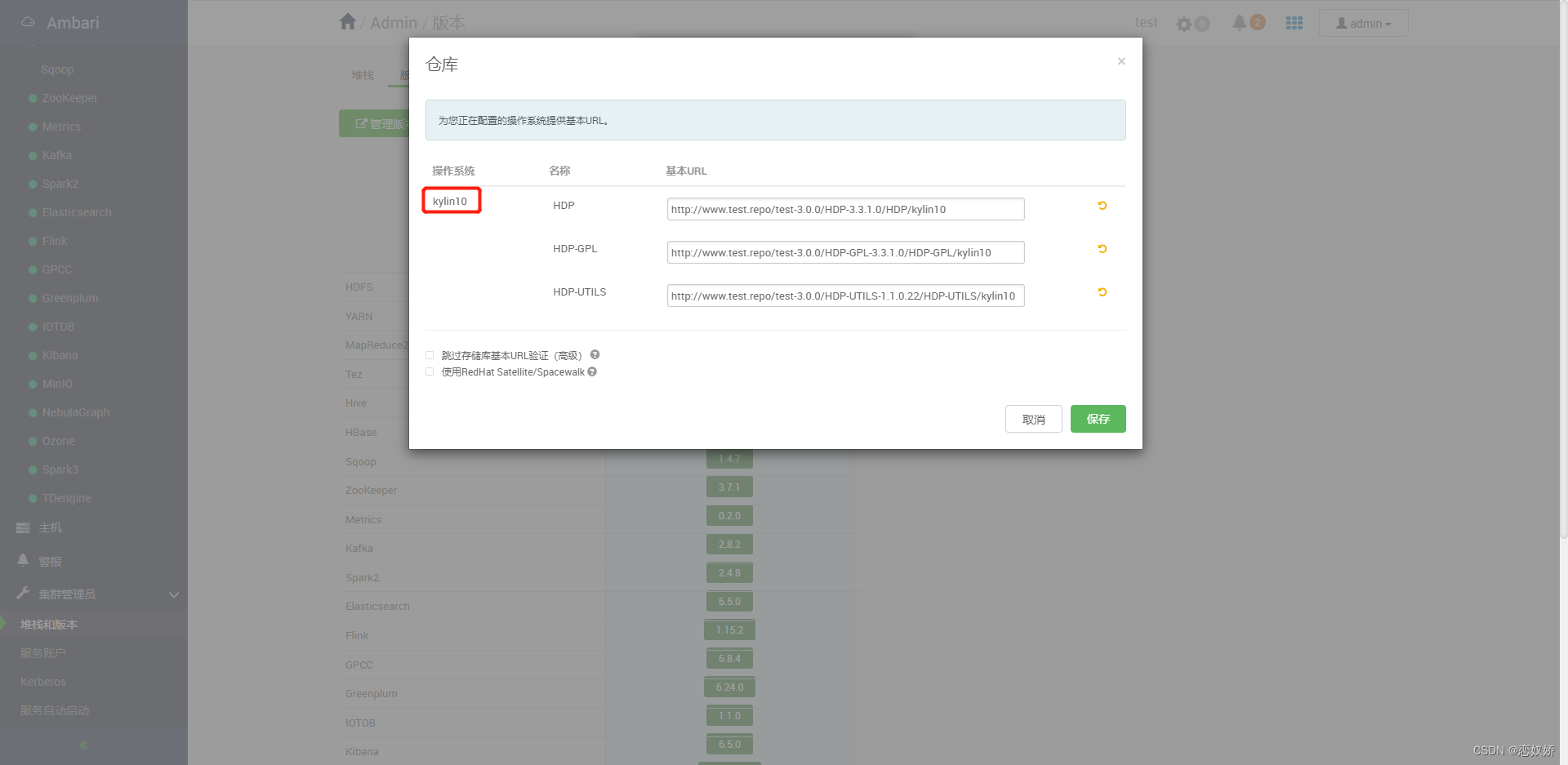
Task: Open Kibana service in the sidebar
Action: click(60, 355)
